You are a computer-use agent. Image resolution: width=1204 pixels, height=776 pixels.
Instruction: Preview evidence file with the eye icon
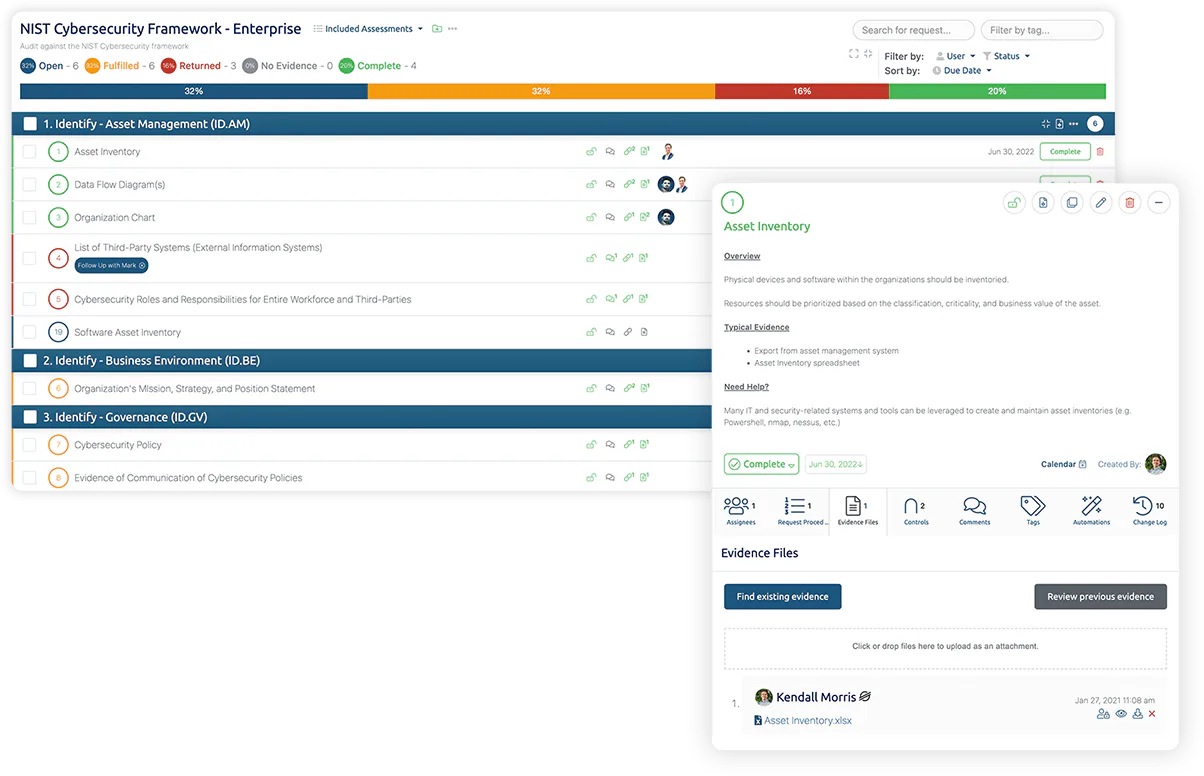(1121, 714)
